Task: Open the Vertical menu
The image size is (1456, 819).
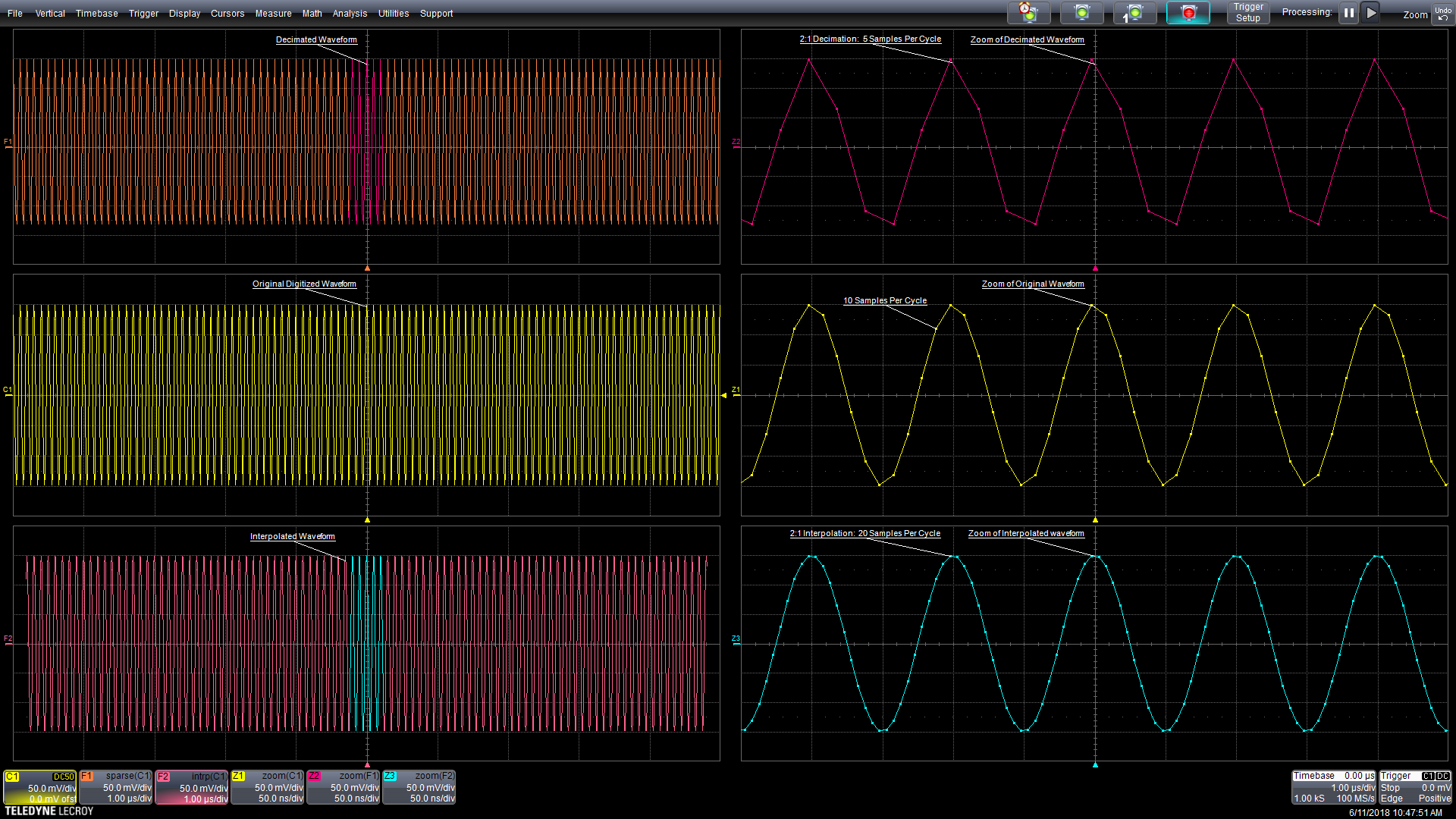Action: click(x=50, y=14)
